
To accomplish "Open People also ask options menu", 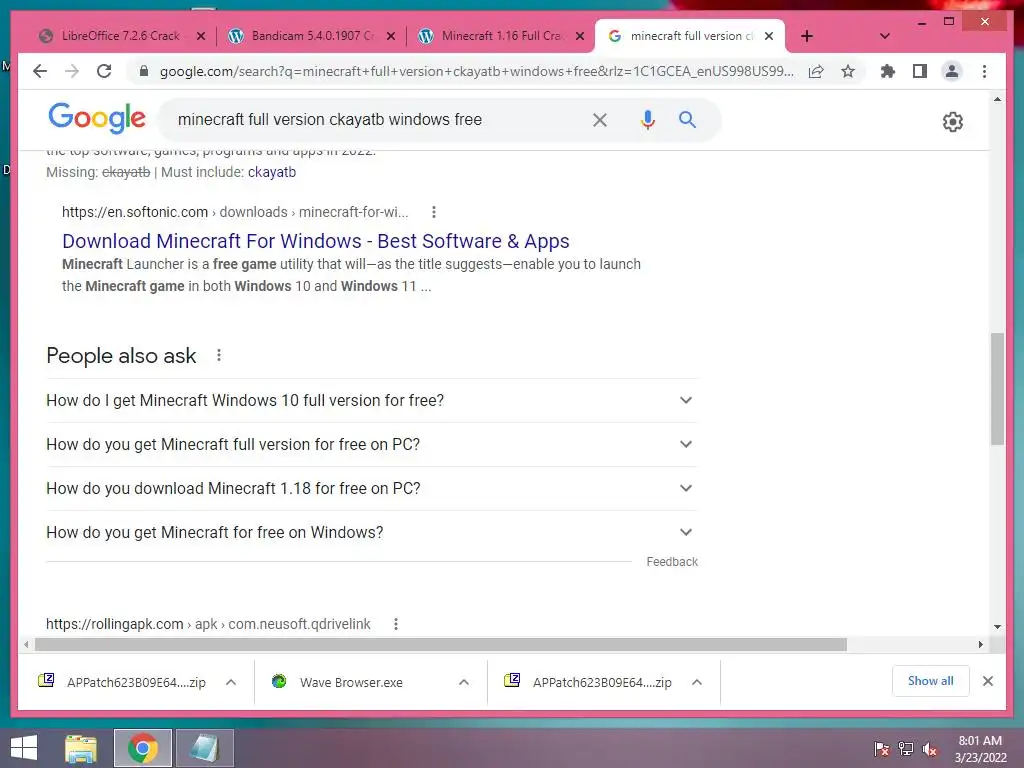I will pos(219,355).
